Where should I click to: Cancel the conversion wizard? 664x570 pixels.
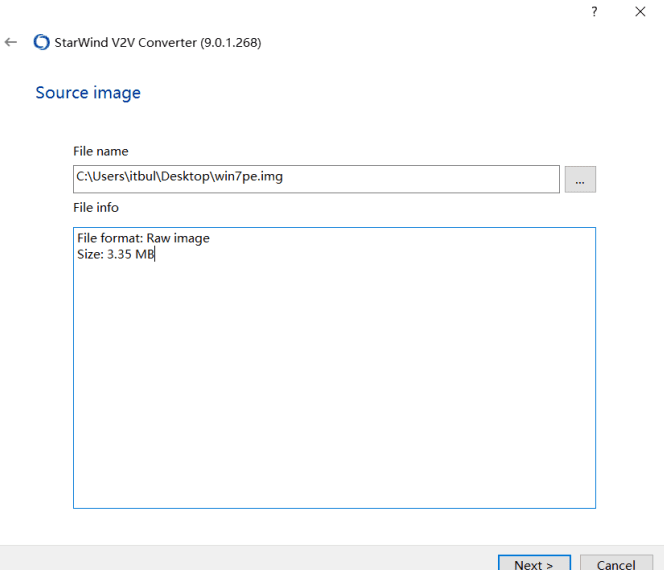pyautogui.click(x=616, y=564)
